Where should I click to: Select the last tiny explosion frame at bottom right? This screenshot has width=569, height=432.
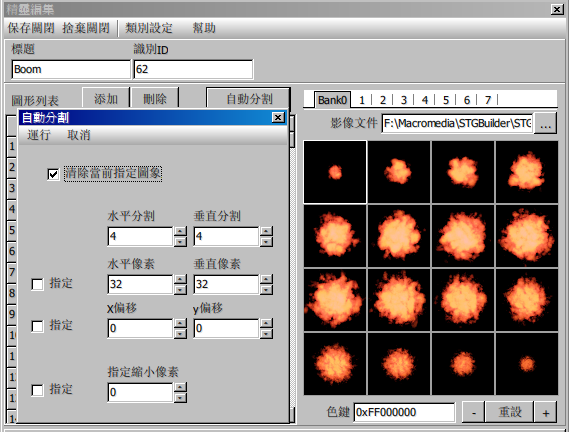coord(527,364)
